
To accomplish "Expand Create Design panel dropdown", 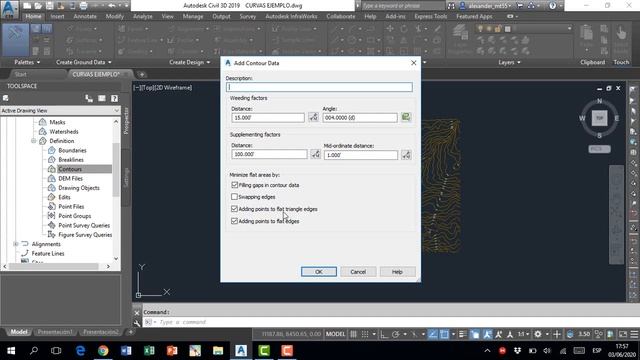I will (x=190, y=62).
